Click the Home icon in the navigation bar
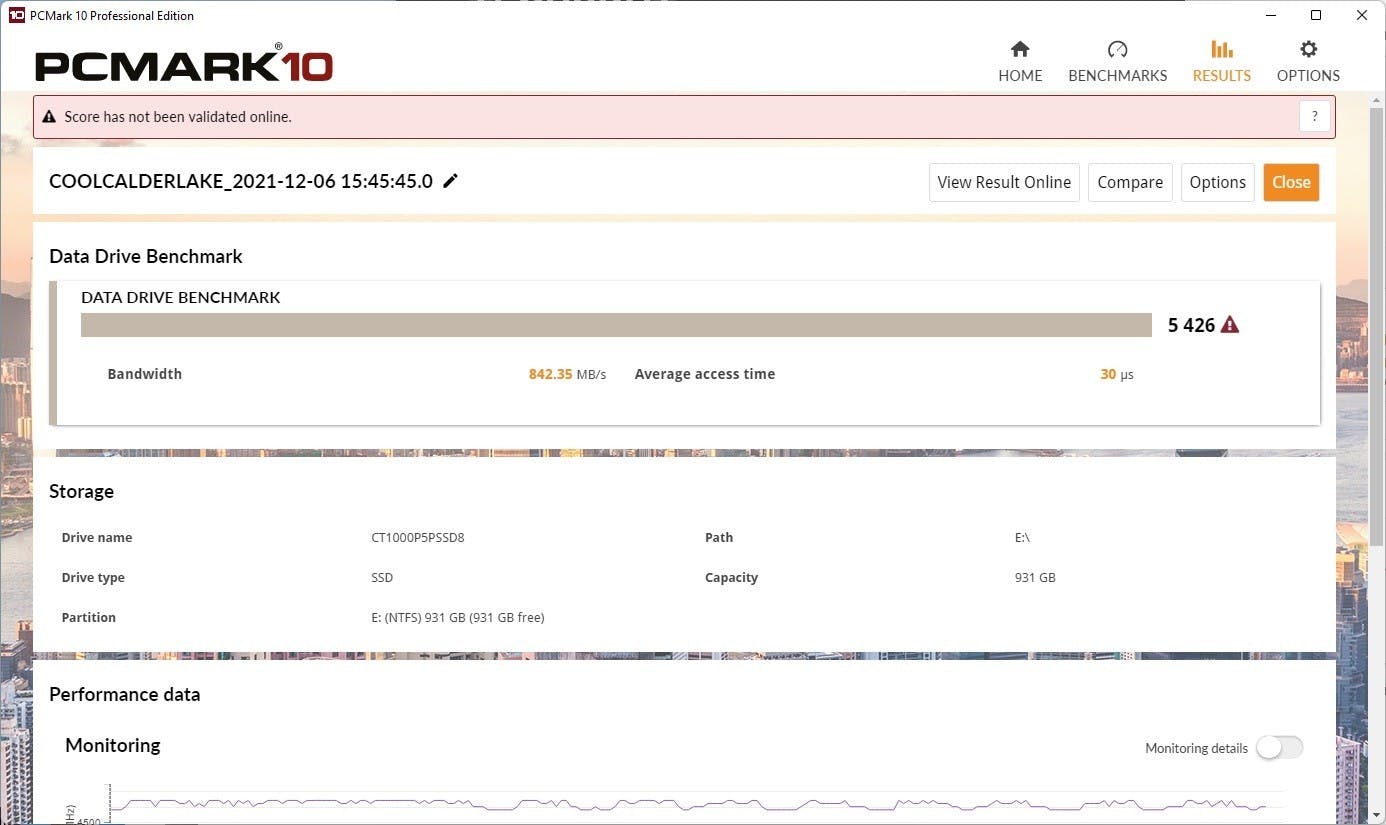The width and height of the screenshot is (1386, 825). coord(1020,49)
